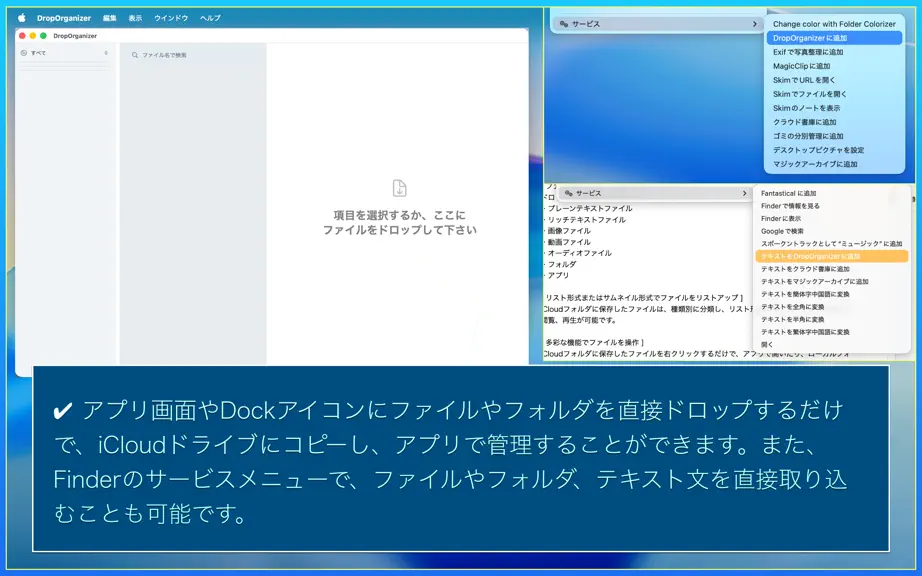922x576 pixels.
Task: Choose Fantastical に追加 service
Action: tap(831, 193)
